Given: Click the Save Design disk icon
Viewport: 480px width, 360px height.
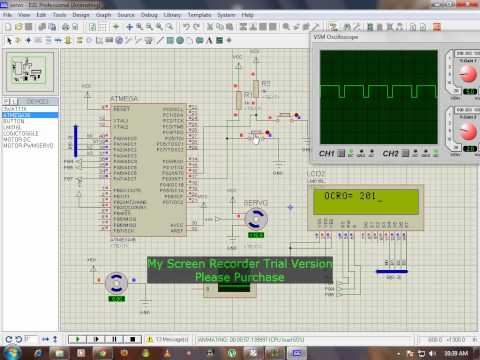Looking at the screenshot, I should coord(29,27).
